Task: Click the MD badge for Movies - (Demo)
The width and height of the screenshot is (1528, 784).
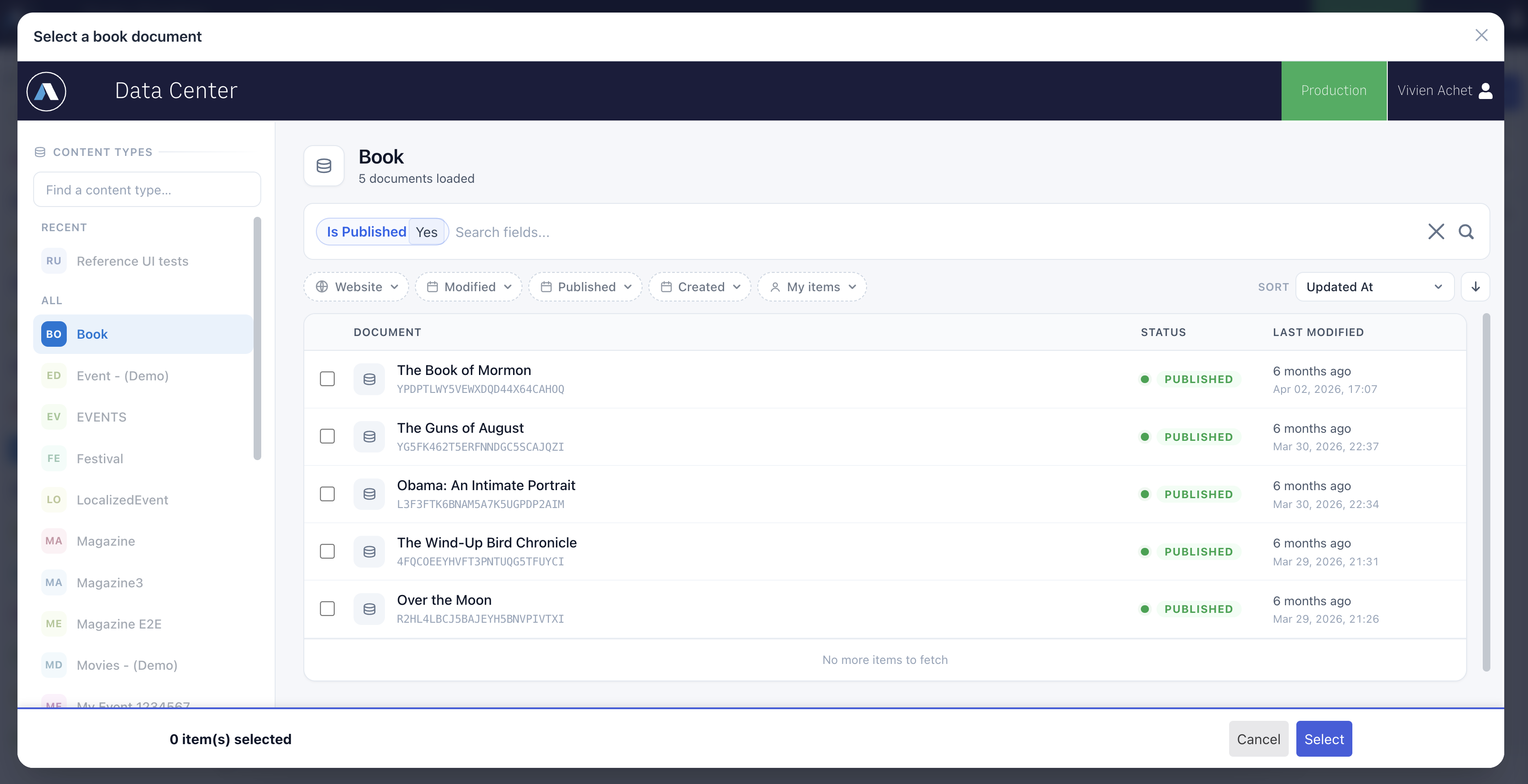Action: [x=54, y=665]
